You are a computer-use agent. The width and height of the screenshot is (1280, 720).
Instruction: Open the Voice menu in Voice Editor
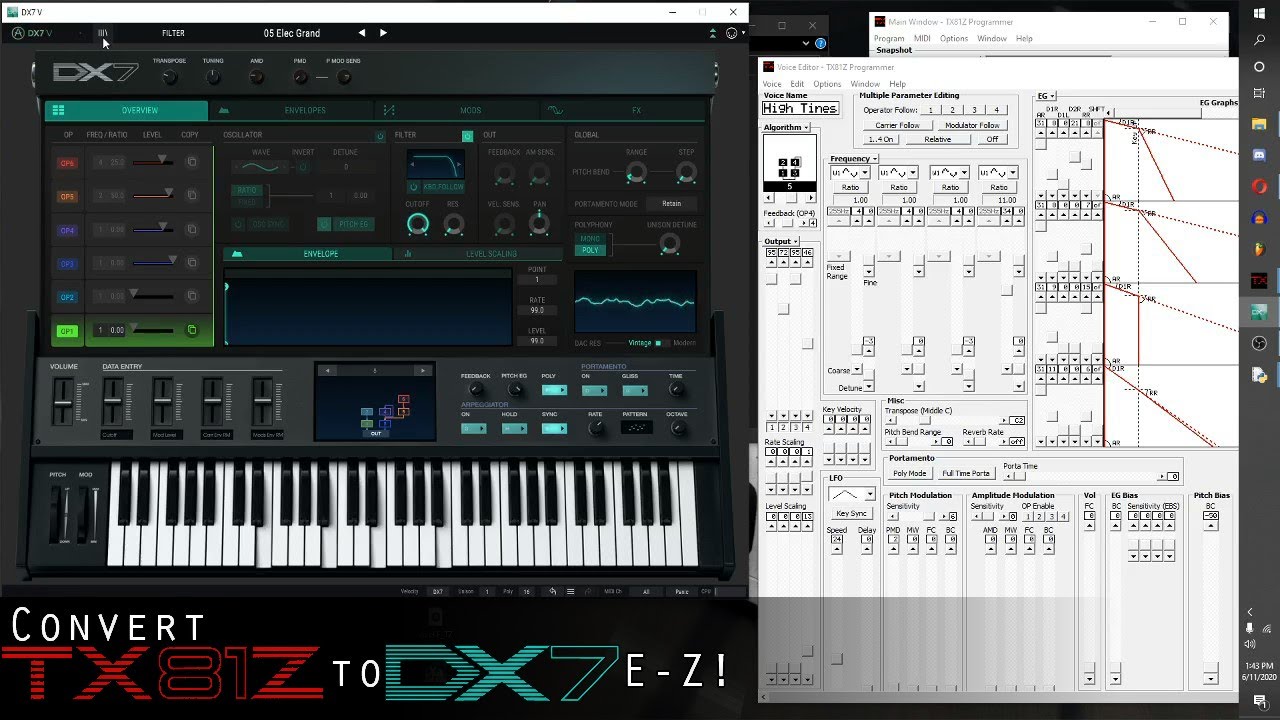(772, 84)
